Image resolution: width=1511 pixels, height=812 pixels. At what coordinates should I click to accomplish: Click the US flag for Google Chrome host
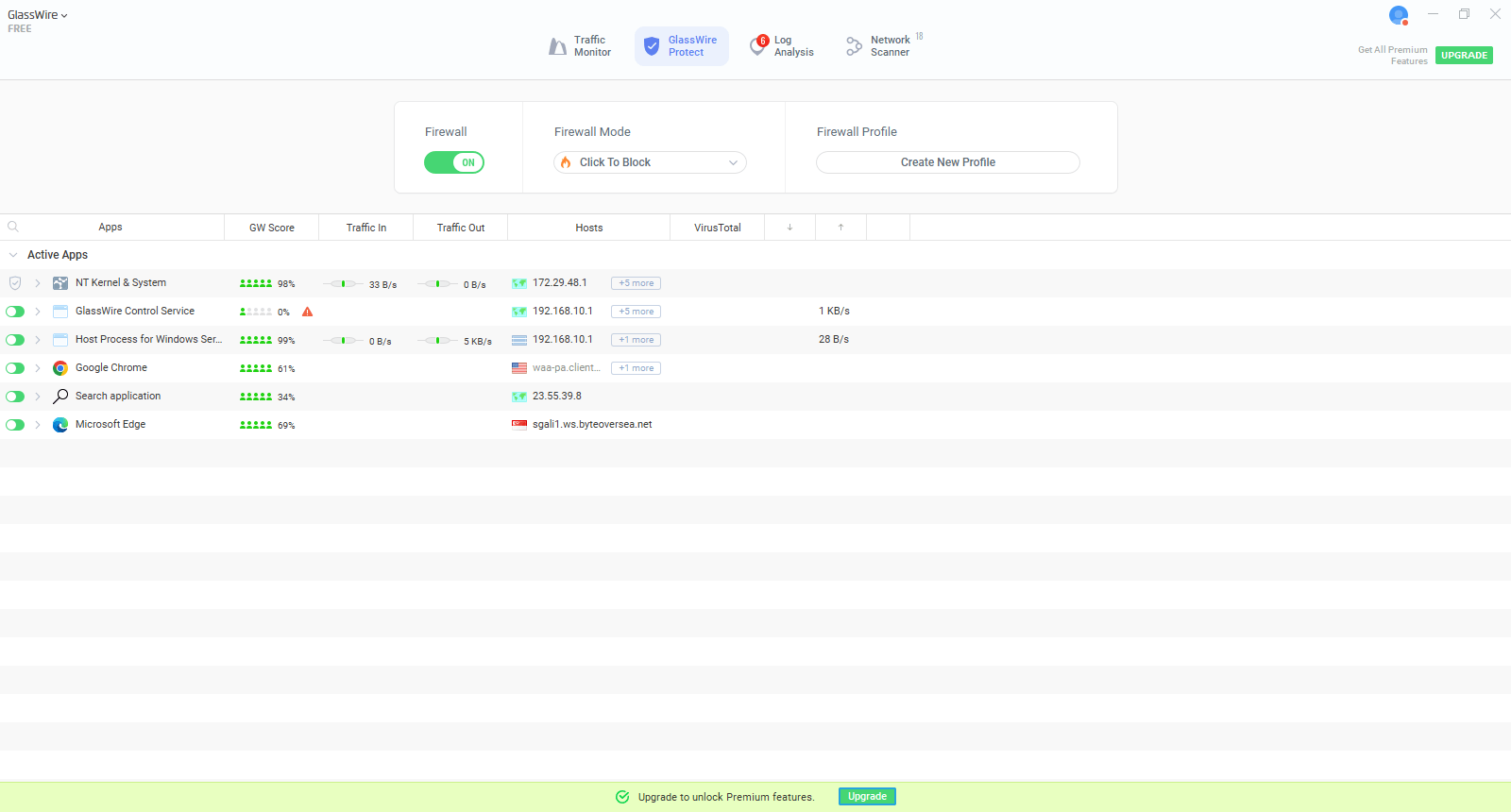tap(519, 368)
